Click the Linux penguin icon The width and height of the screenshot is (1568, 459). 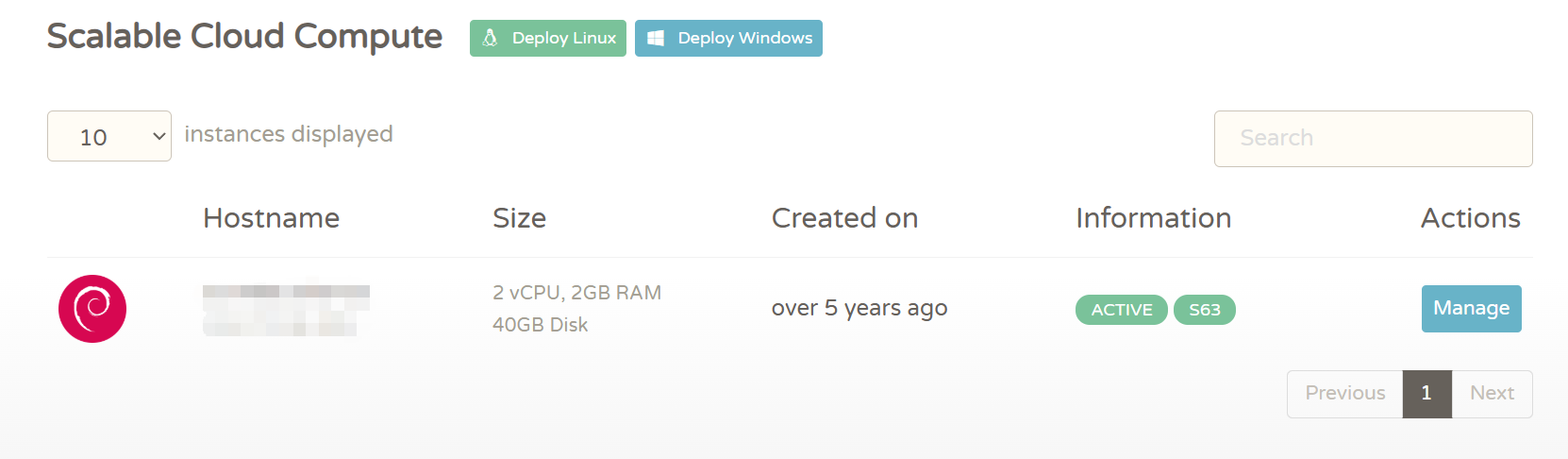490,38
